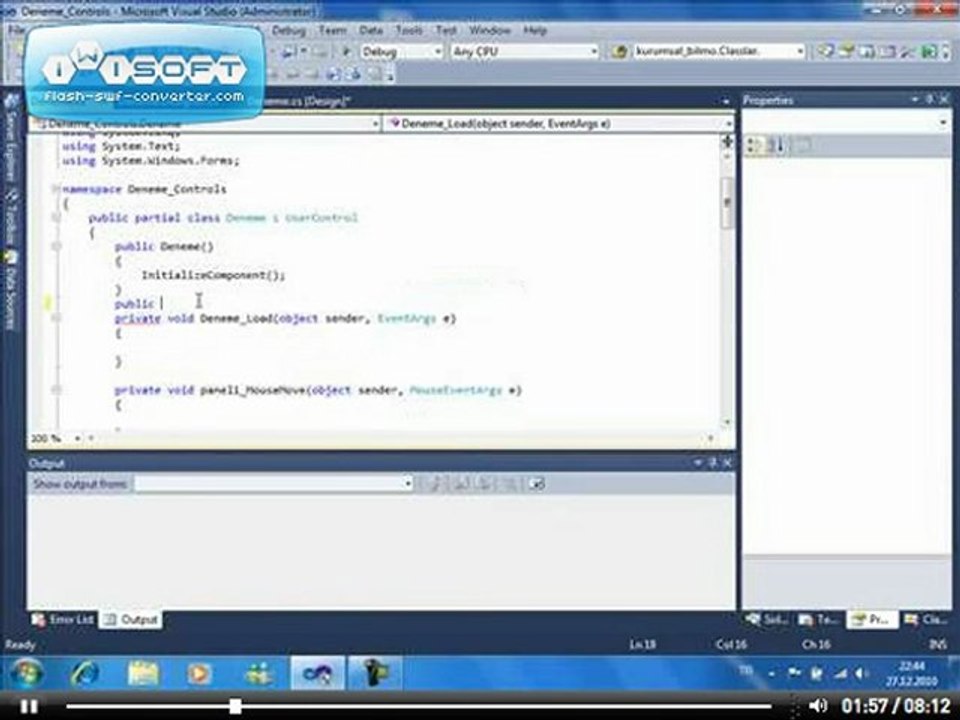Click the editor vertical scrollbar thumb

coord(727,203)
